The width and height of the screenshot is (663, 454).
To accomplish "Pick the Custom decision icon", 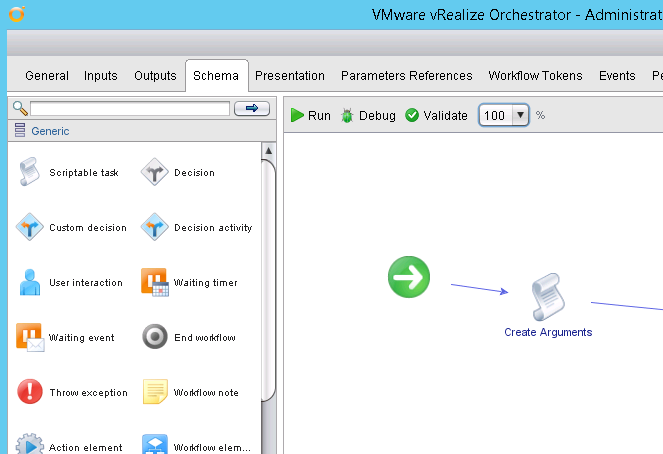I will click(30, 227).
